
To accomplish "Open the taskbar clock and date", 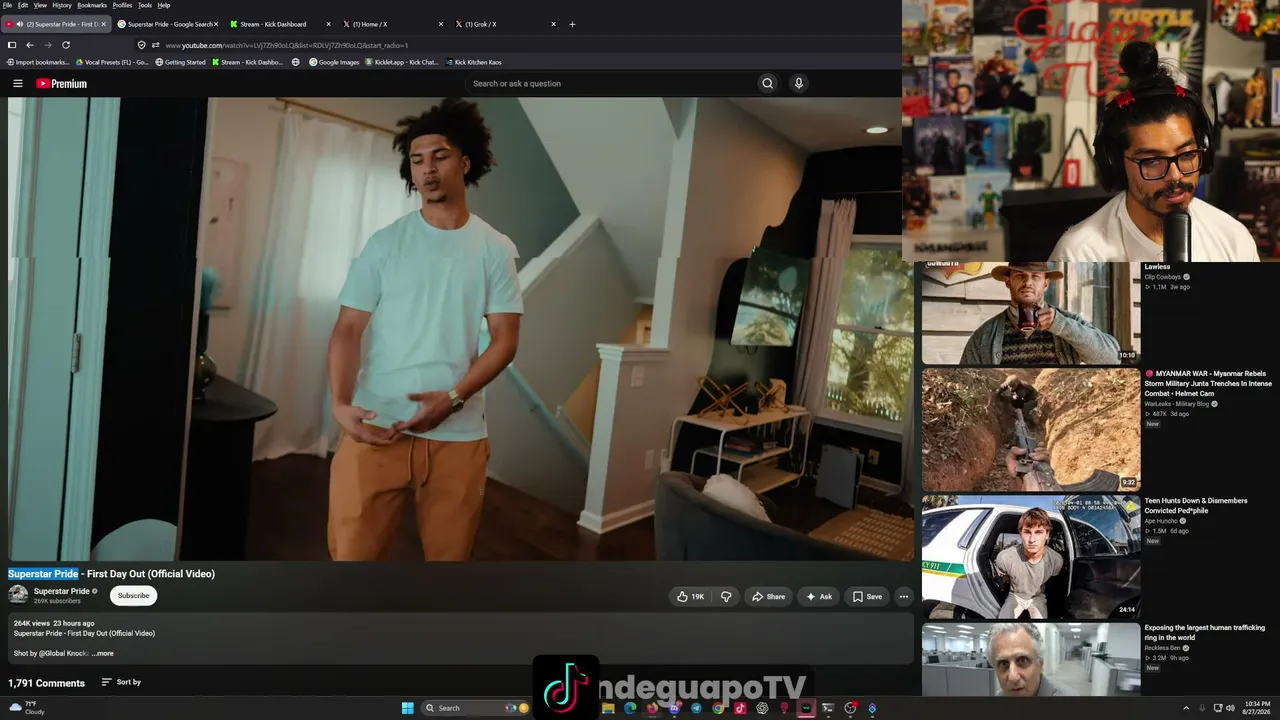I will (1257, 708).
